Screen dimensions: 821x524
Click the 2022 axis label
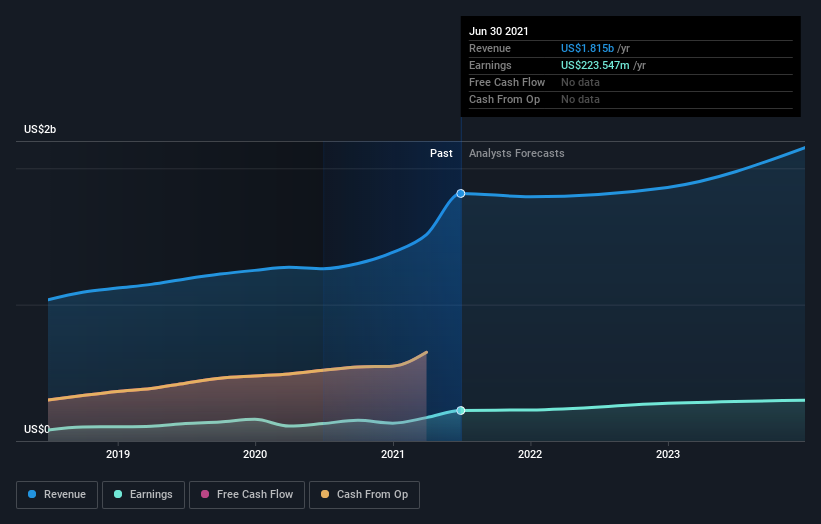tap(530, 454)
